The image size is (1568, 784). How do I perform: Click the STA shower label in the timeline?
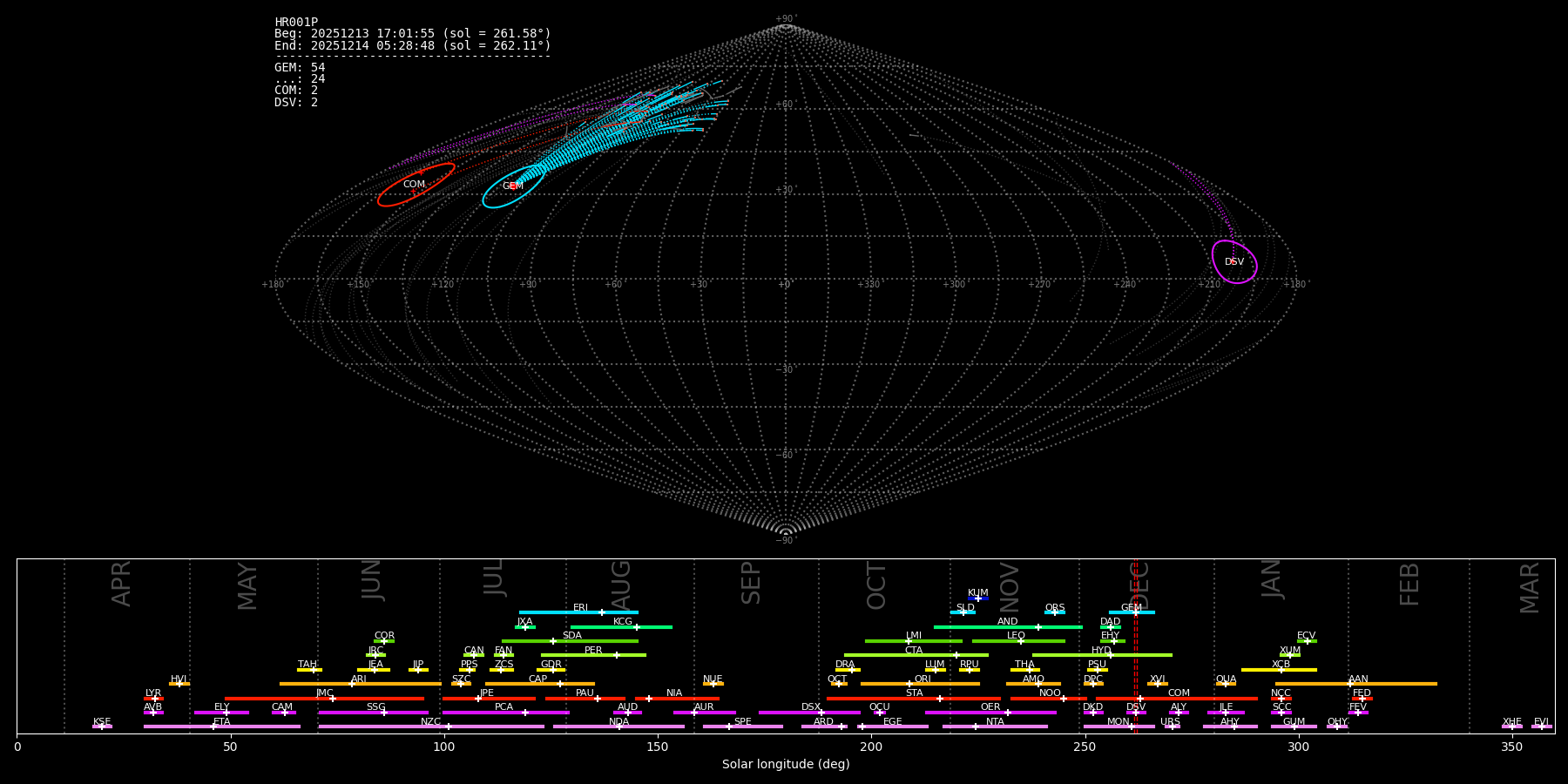pyautogui.click(x=914, y=693)
